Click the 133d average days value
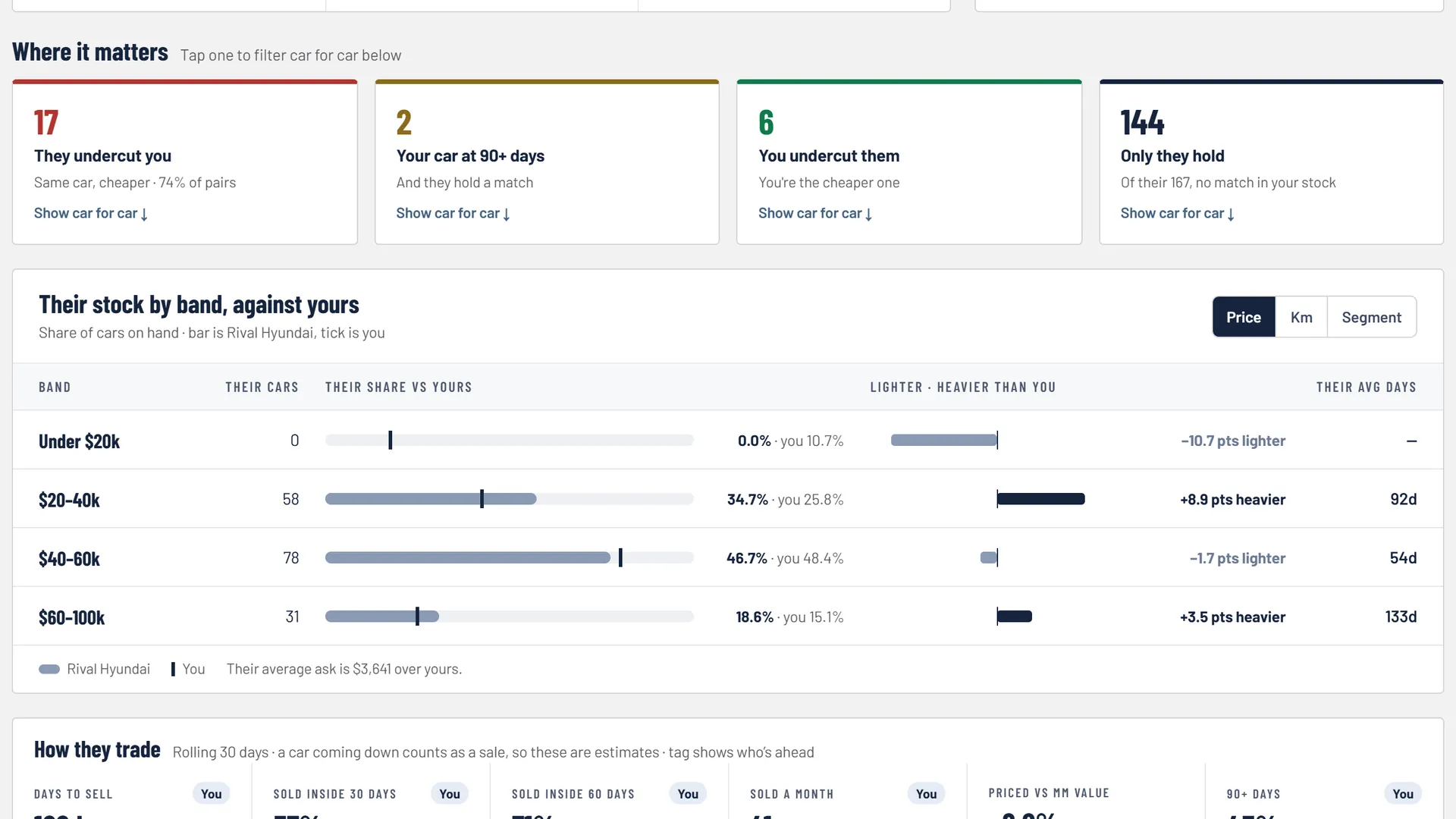1456x819 pixels. coord(1401,617)
